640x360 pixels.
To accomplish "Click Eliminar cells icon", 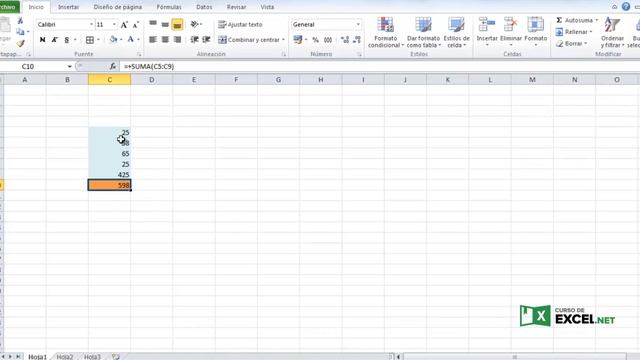I will point(511,25).
